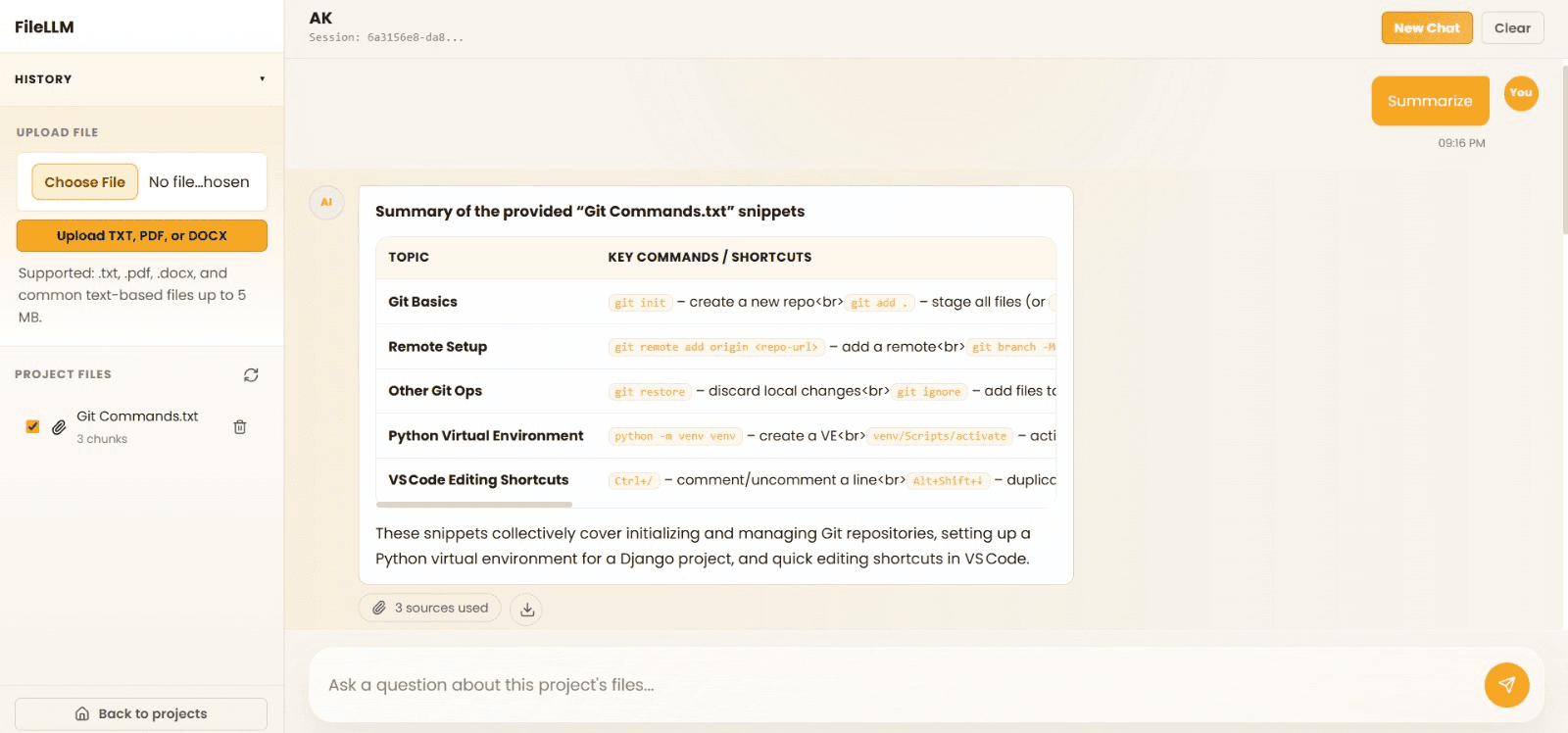Click the paperclip icon beside Git Commands.txt
The height and width of the screenshot is (733, 1568).
click(x=59, y=427)
